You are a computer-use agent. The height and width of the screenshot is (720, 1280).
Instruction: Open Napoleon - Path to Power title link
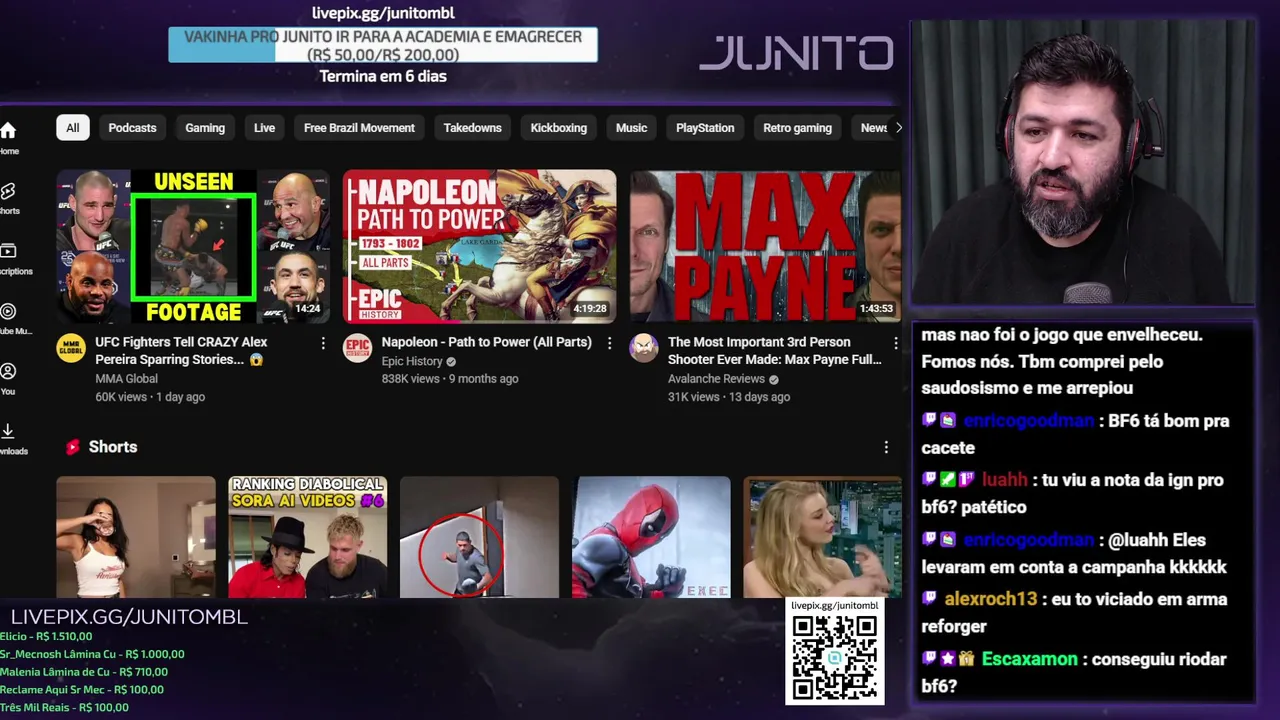click(x=486, y=342)
